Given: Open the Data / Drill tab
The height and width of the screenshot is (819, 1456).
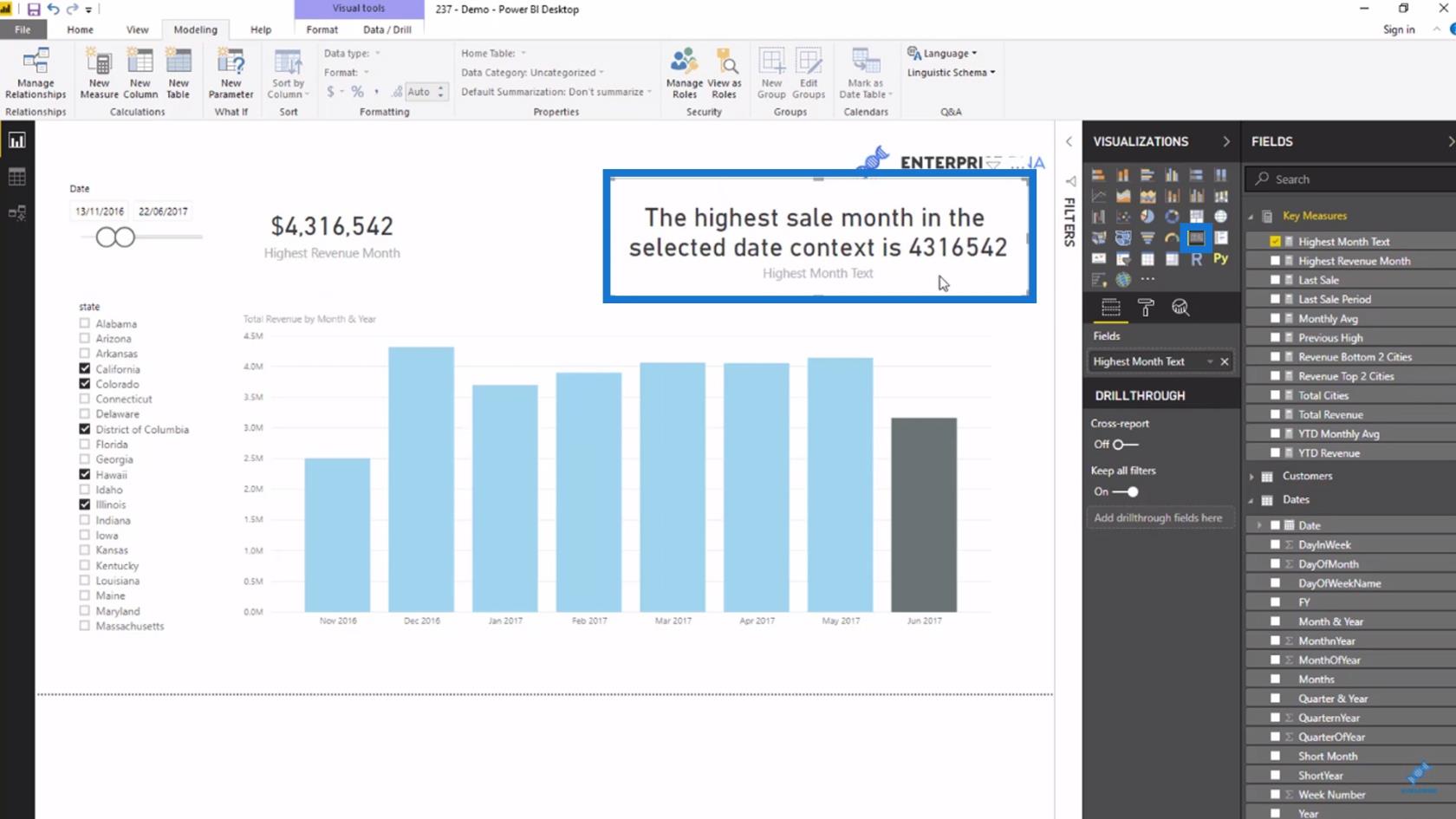Looking at the screenshot, I should pyautogui.click(x=387, y=29).
